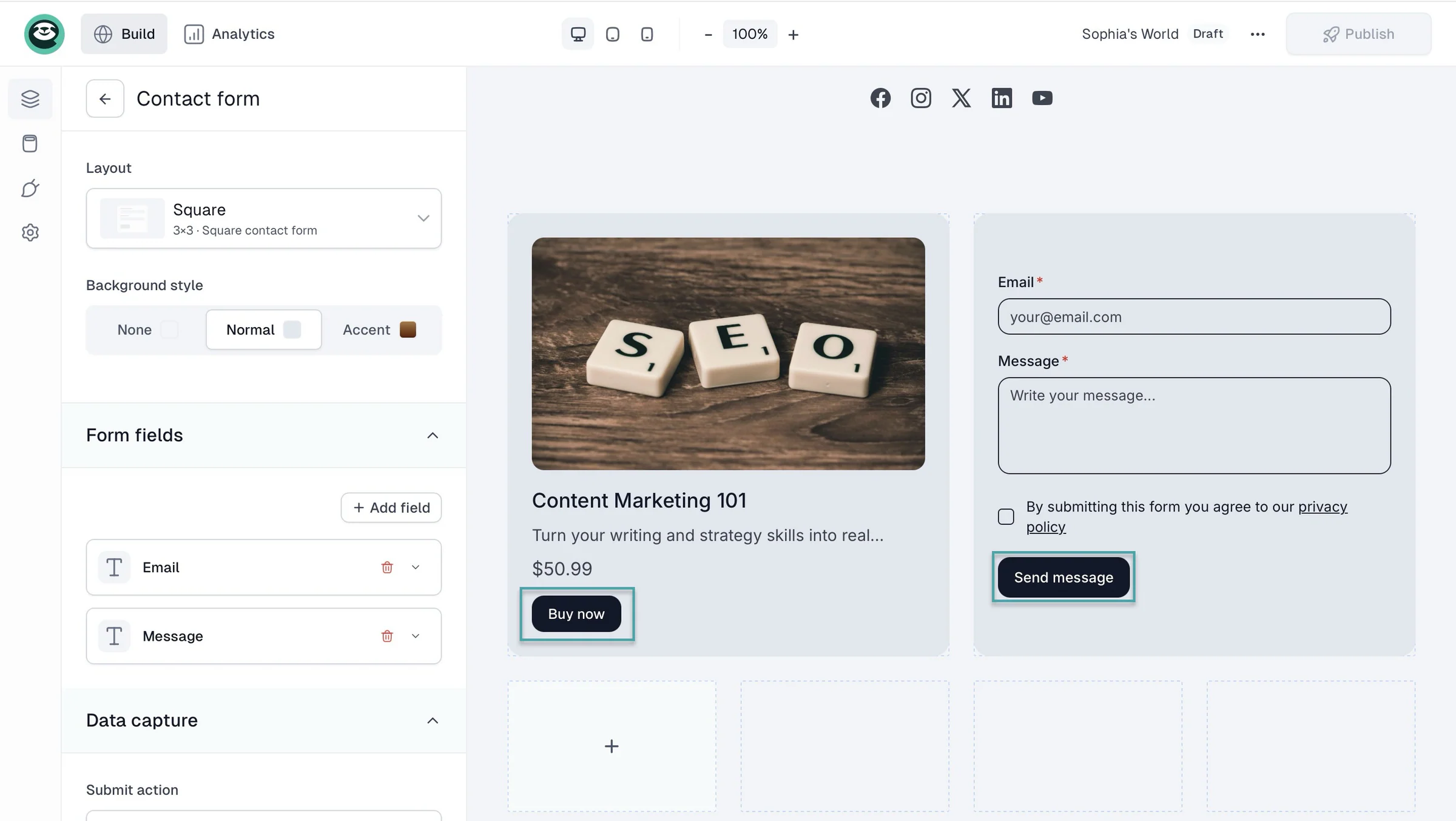Image resolution: width=1456 pixels, height=821 pixels.
Task: Click the Background style label
Action: pos(144,285)
